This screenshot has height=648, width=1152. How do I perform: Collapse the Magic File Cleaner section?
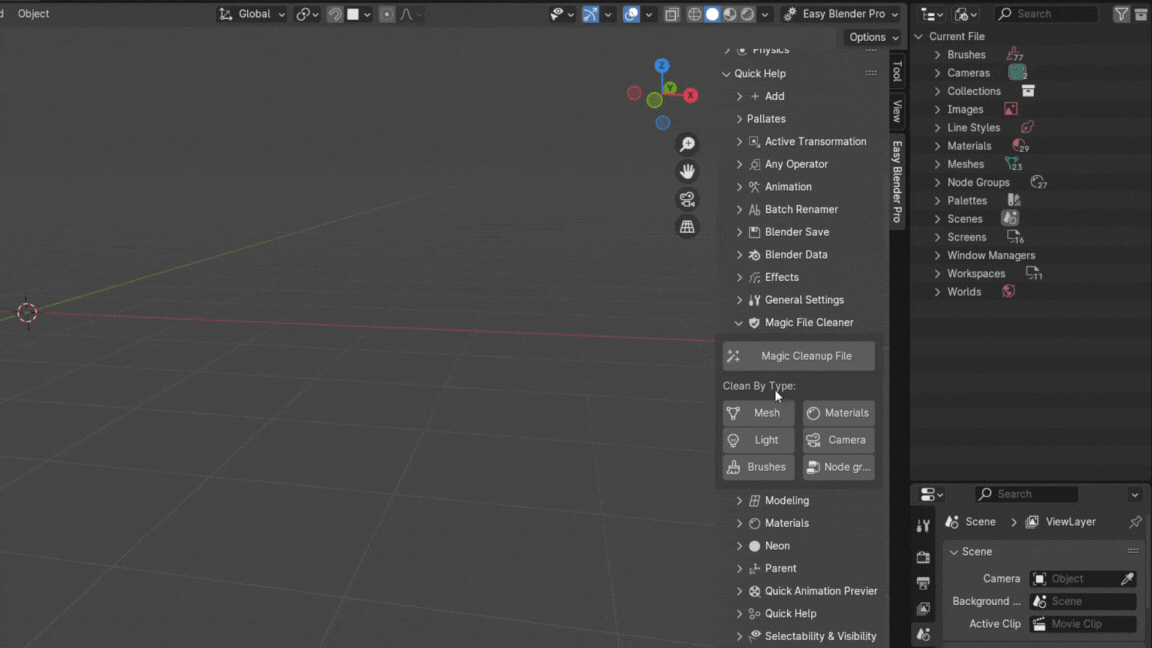739,323
